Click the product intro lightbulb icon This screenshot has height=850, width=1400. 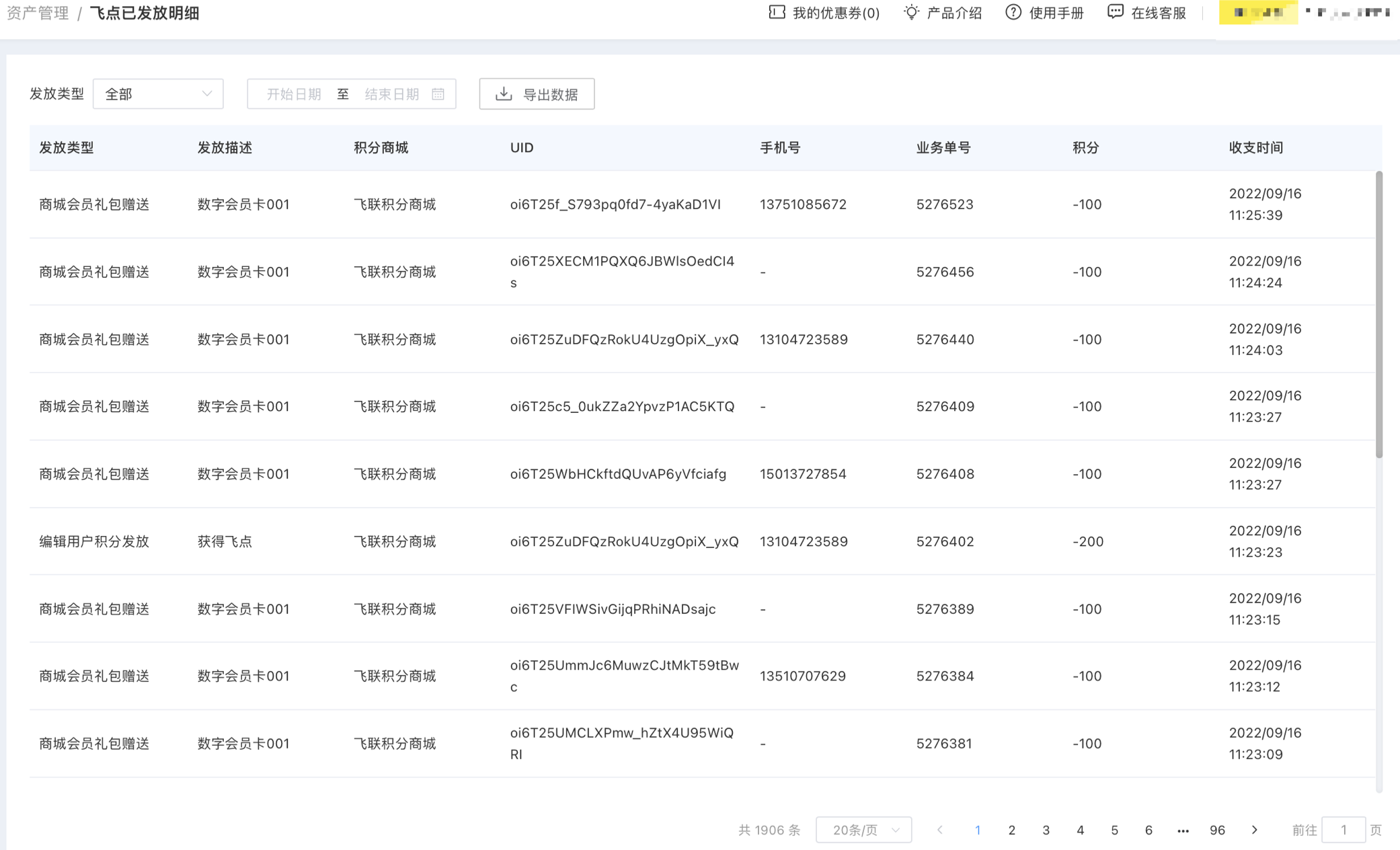click(x=911, y=12)
